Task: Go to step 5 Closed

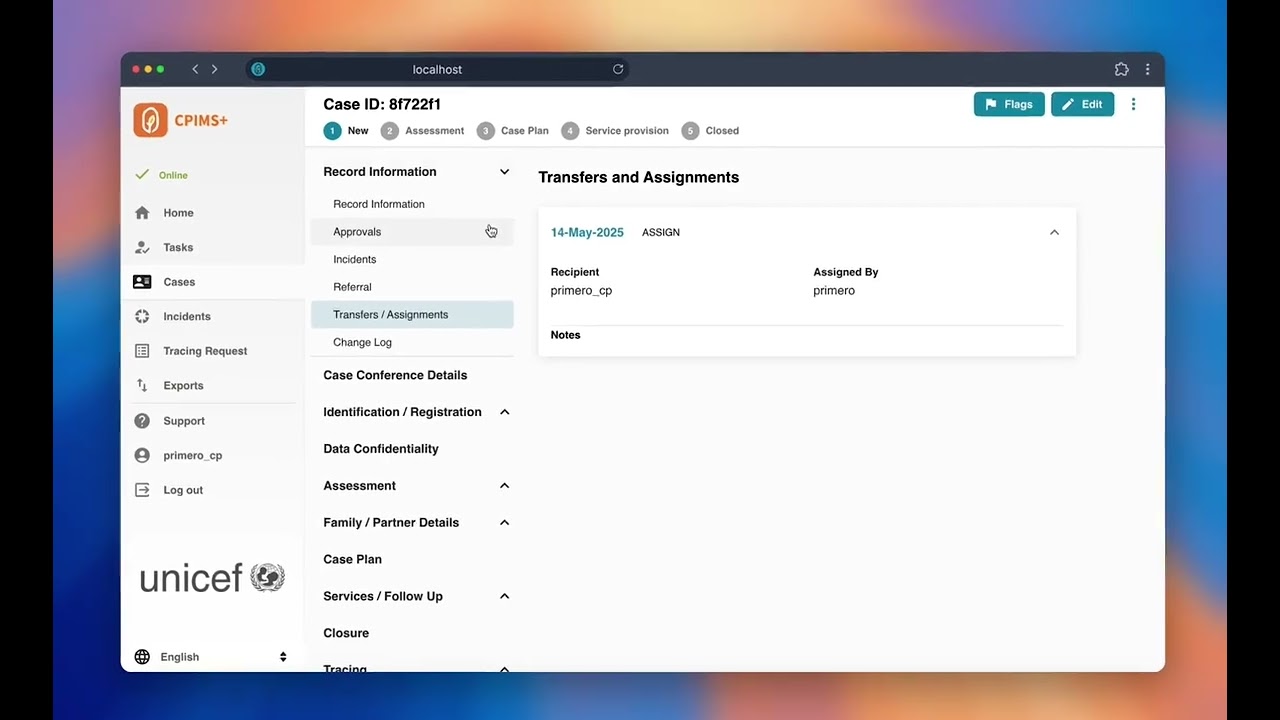Action: (710, 131)
